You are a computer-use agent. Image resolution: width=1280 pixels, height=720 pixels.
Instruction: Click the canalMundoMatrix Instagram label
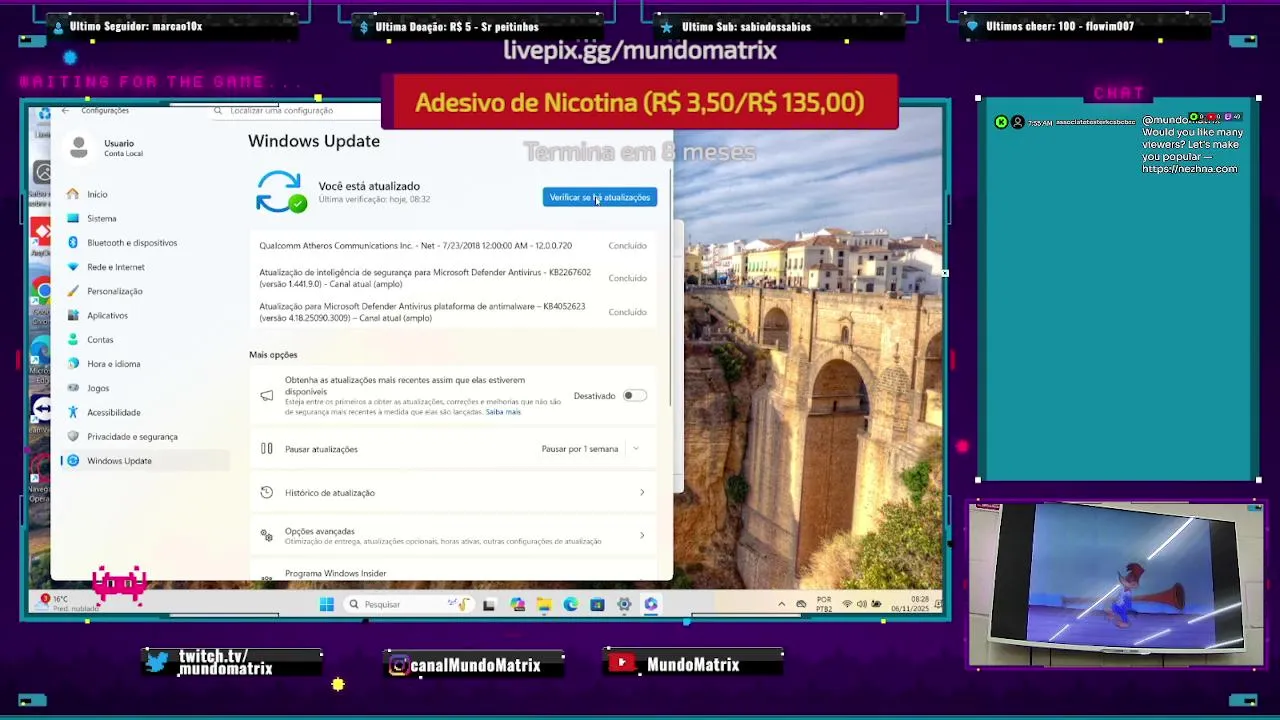tap(475, 665)
